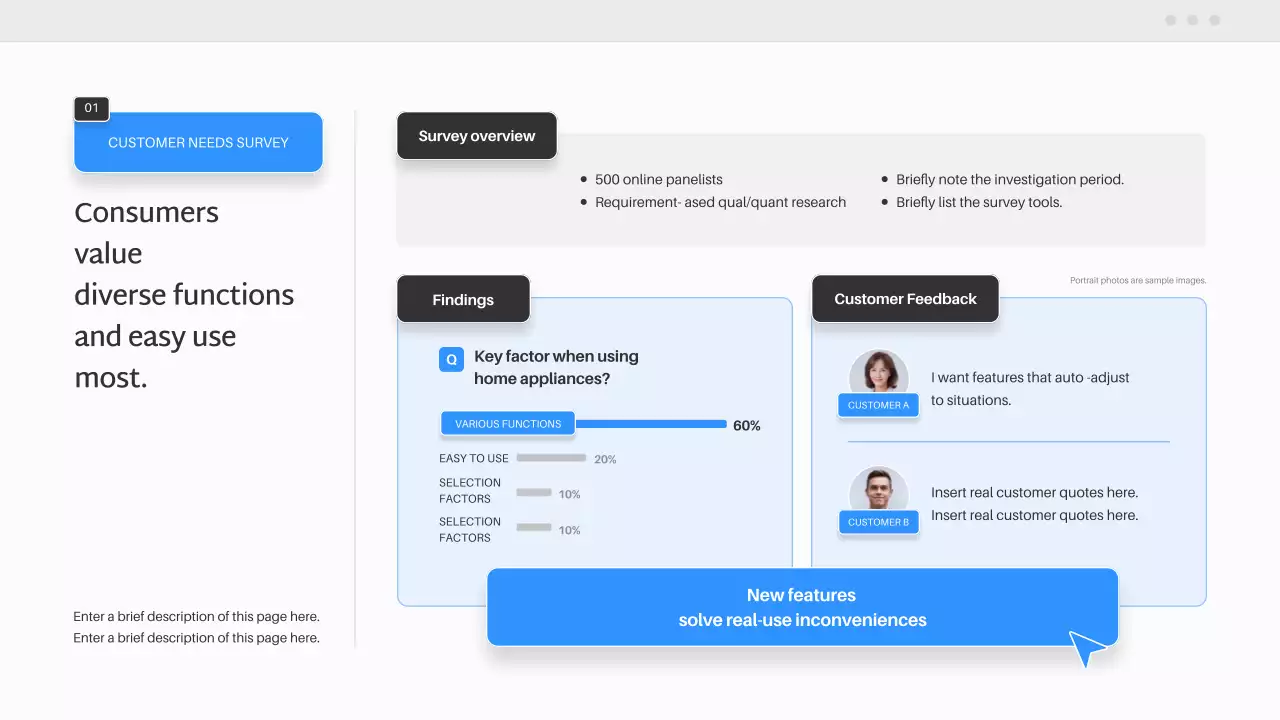The width and height of the screenshot is (1280, 720).
Task: Click the New features banner button
Action: coord(802,607)
